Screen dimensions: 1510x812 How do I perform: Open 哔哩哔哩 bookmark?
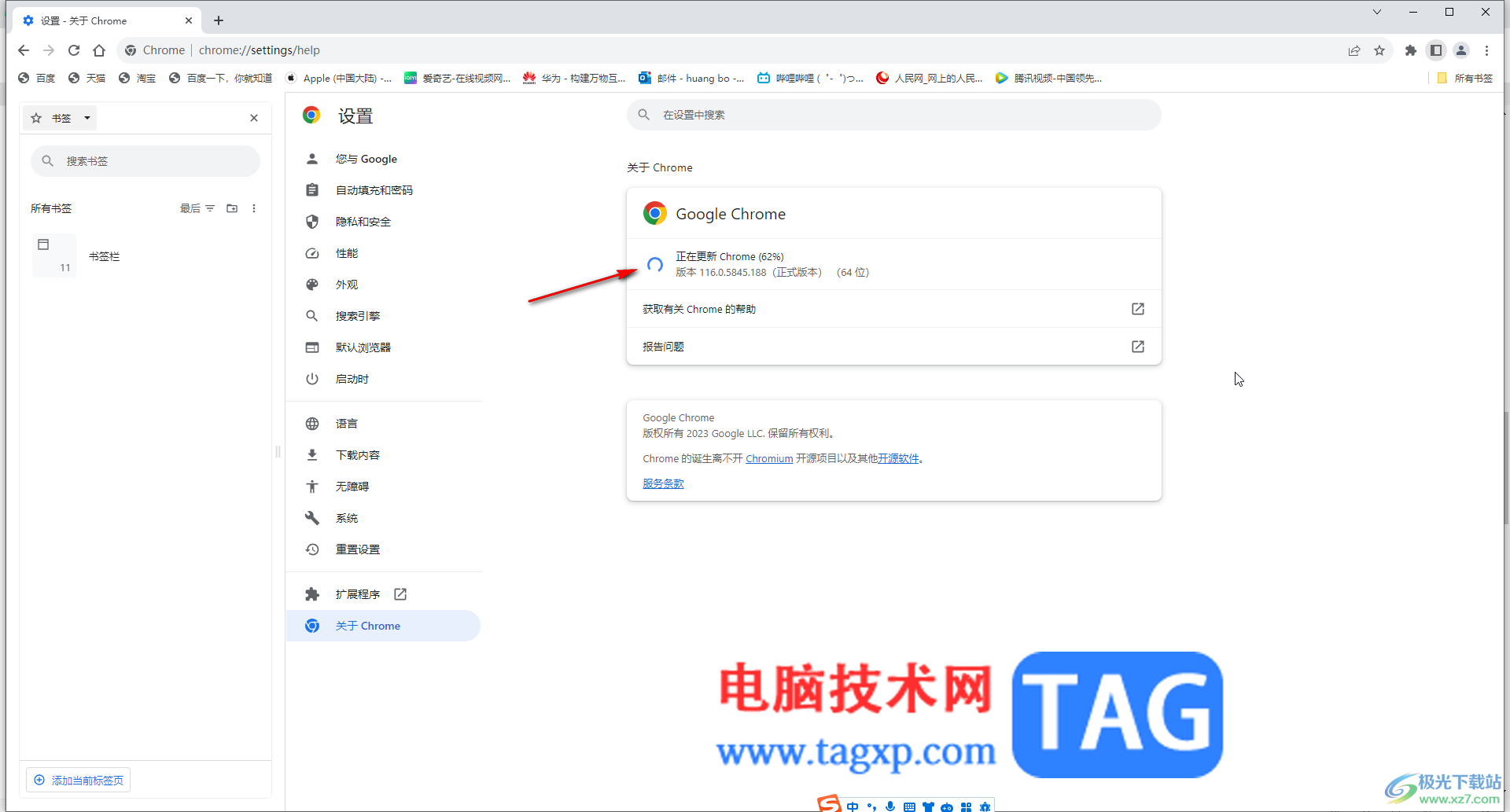tap(811, 78)
